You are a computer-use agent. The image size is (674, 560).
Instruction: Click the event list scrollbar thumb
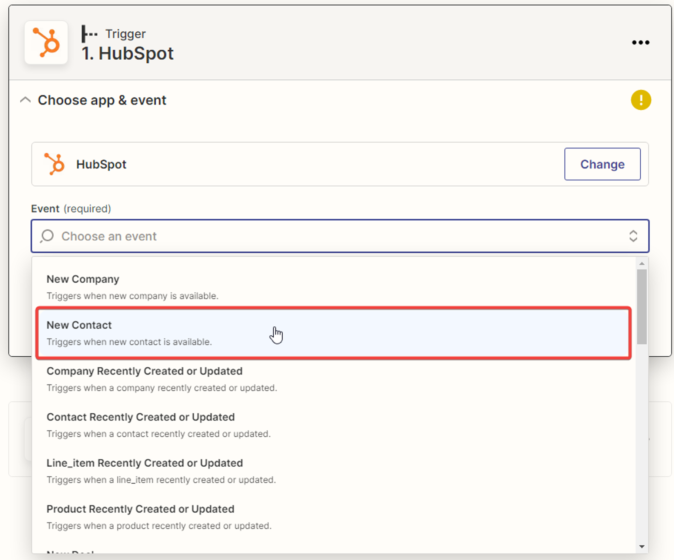(x=642, y=306)
